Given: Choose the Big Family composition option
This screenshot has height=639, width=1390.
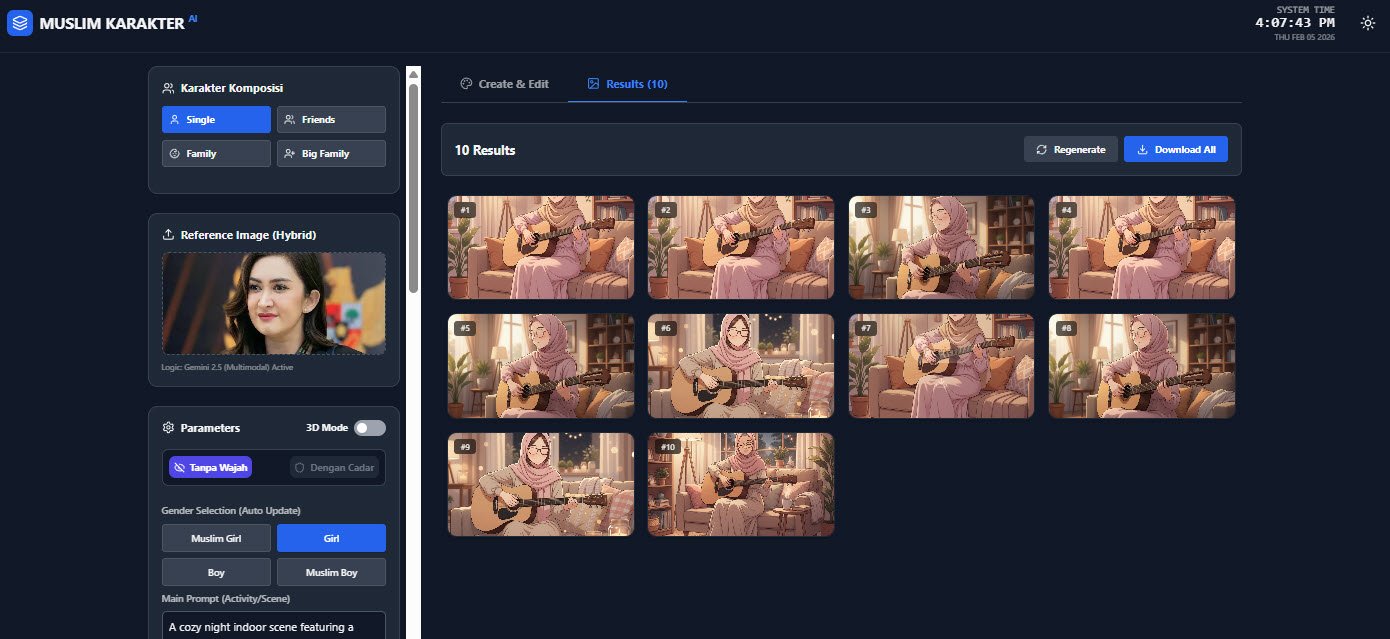Looking at the screenshot, I should coord(331,154).
